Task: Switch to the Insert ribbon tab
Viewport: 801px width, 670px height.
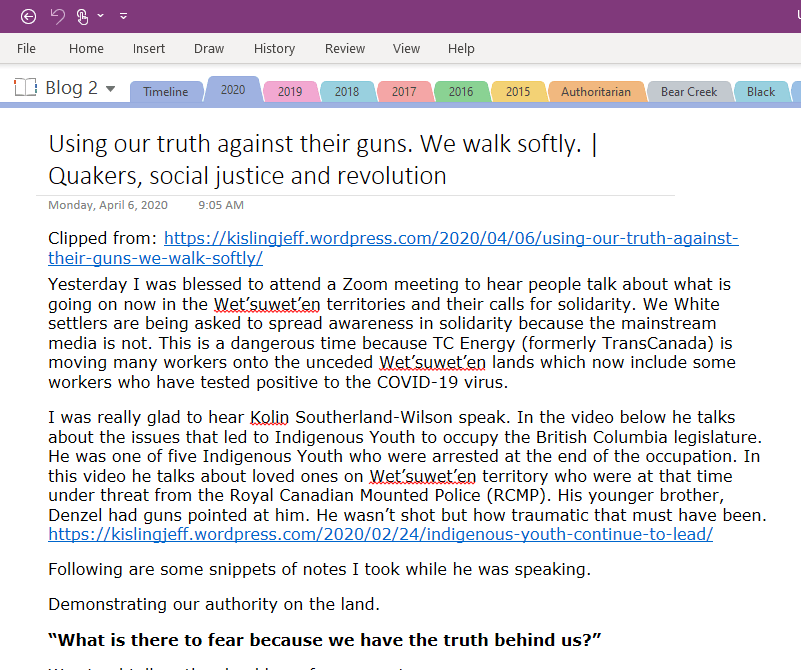Action: [x=149, y=48]
